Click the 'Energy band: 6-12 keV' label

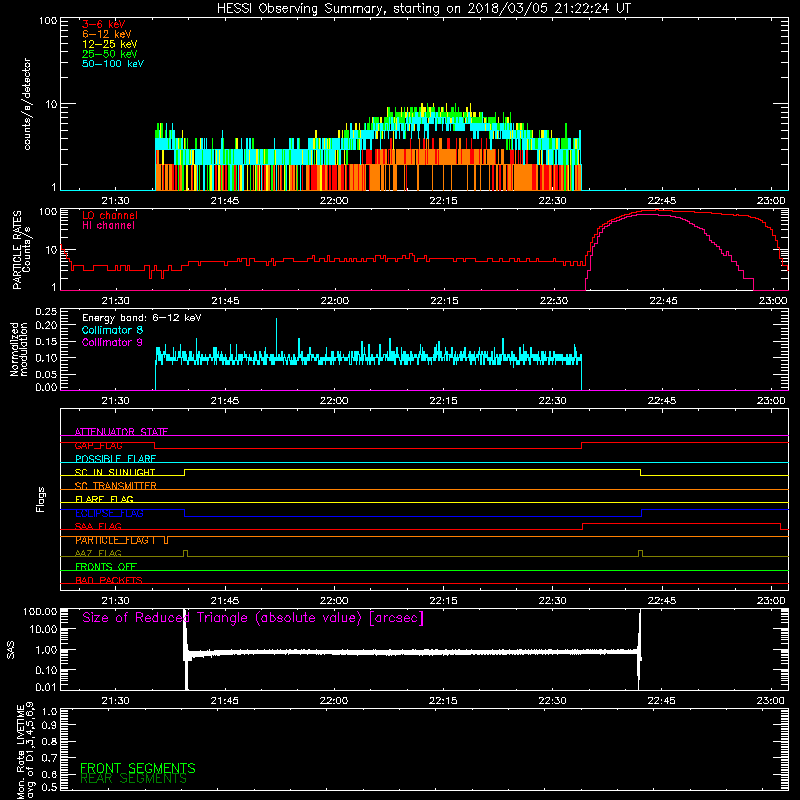[141, 318]
